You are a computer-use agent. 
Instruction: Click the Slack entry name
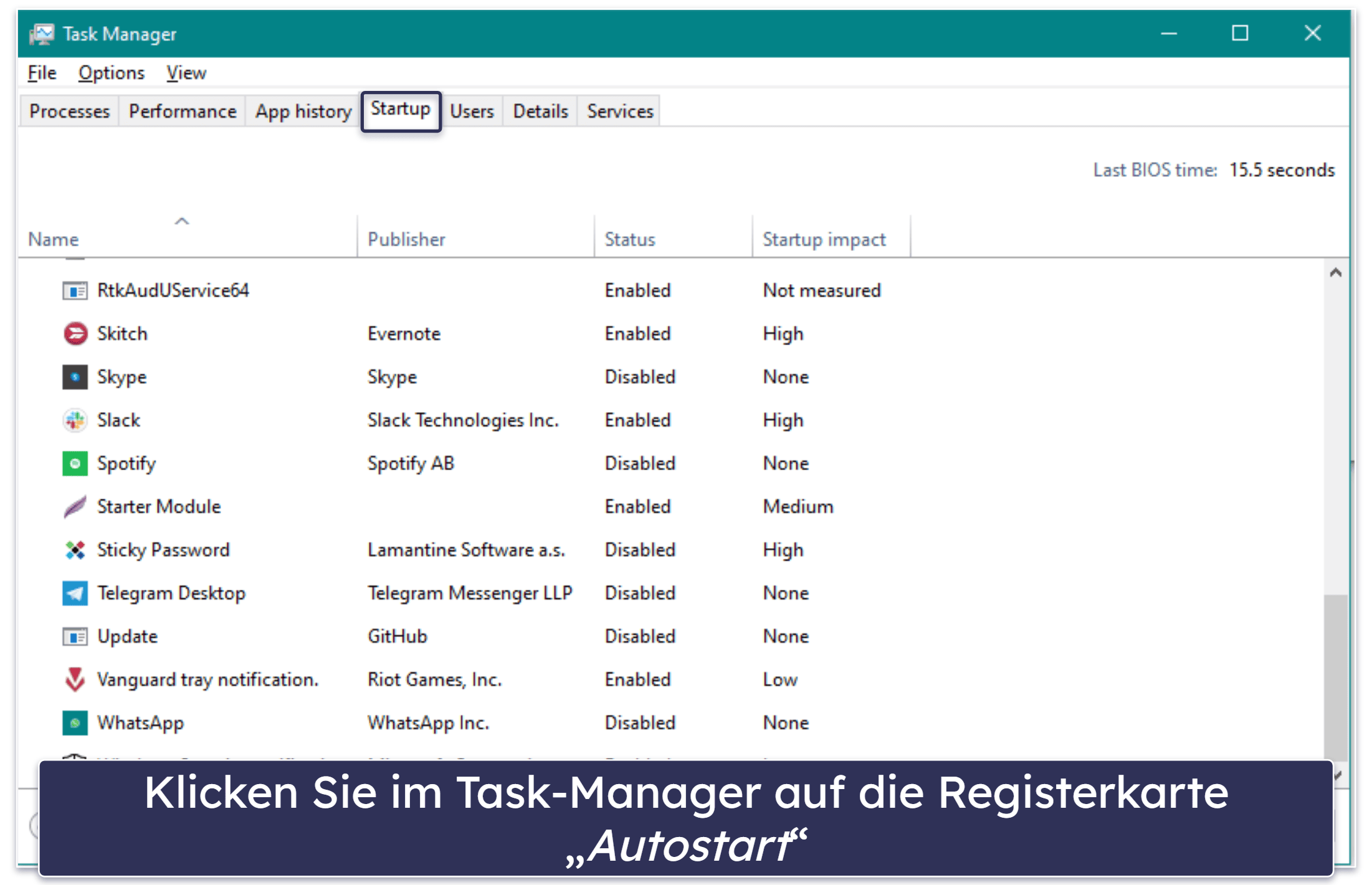click(x=118, y=420)
